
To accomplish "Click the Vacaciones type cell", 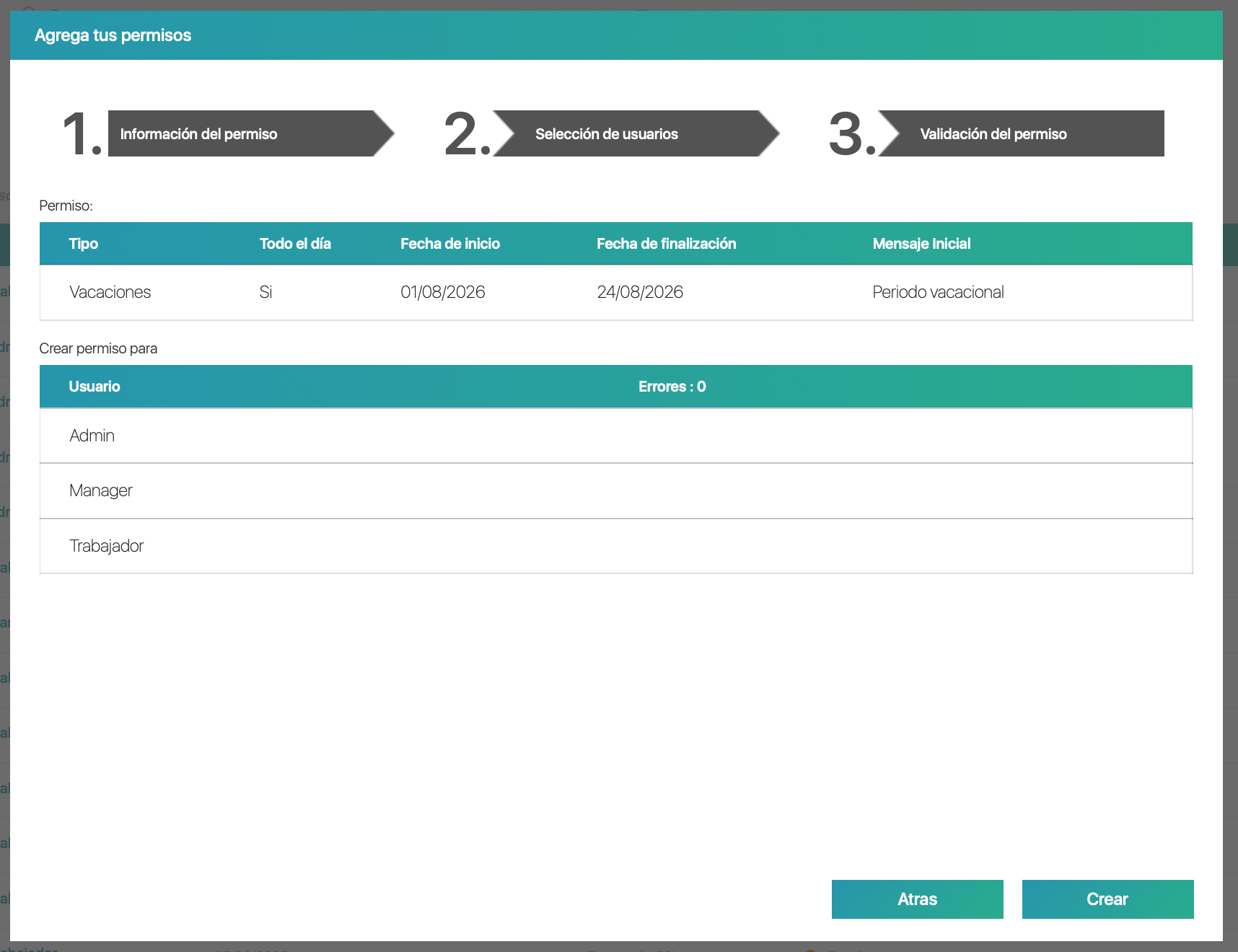I will [x=110, y=292].
